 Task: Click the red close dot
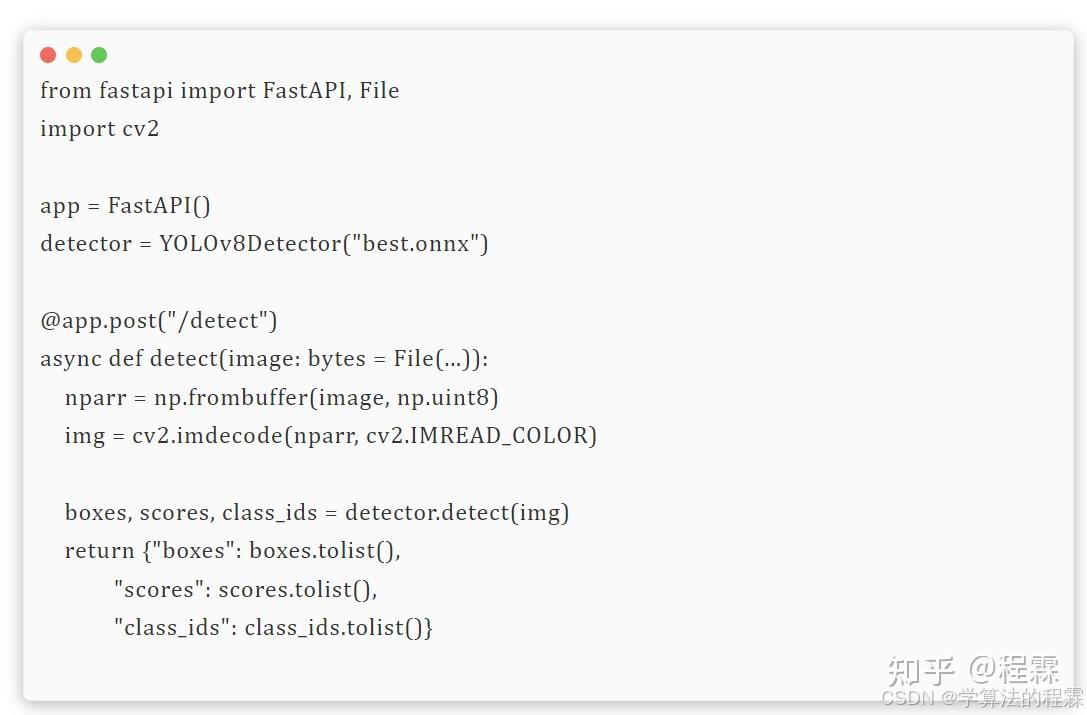[48, 55]
